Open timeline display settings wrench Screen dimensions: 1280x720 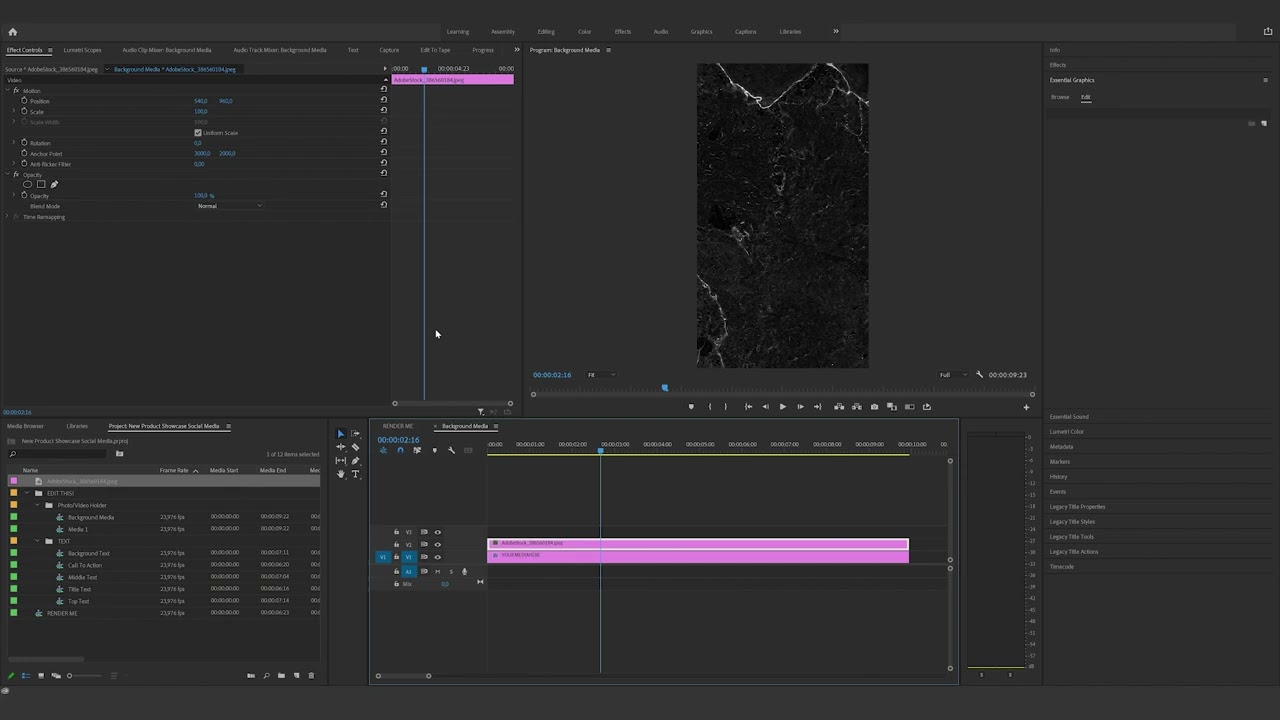click(451, 450)
